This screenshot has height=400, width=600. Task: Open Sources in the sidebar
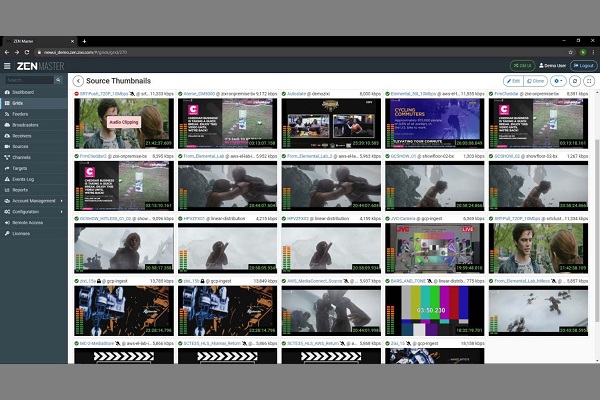20,147
